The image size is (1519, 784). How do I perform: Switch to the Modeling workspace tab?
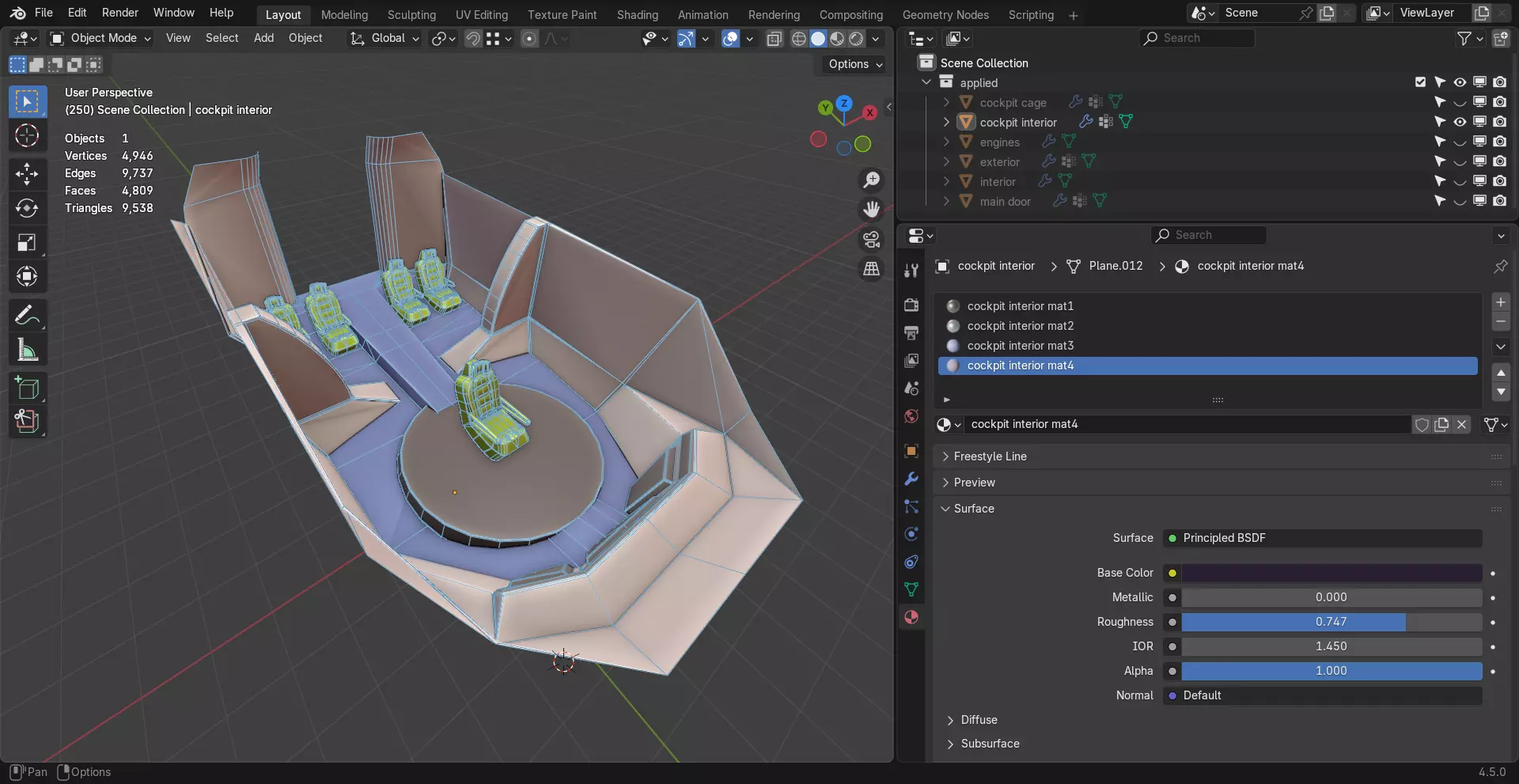(x=344, y=14)
